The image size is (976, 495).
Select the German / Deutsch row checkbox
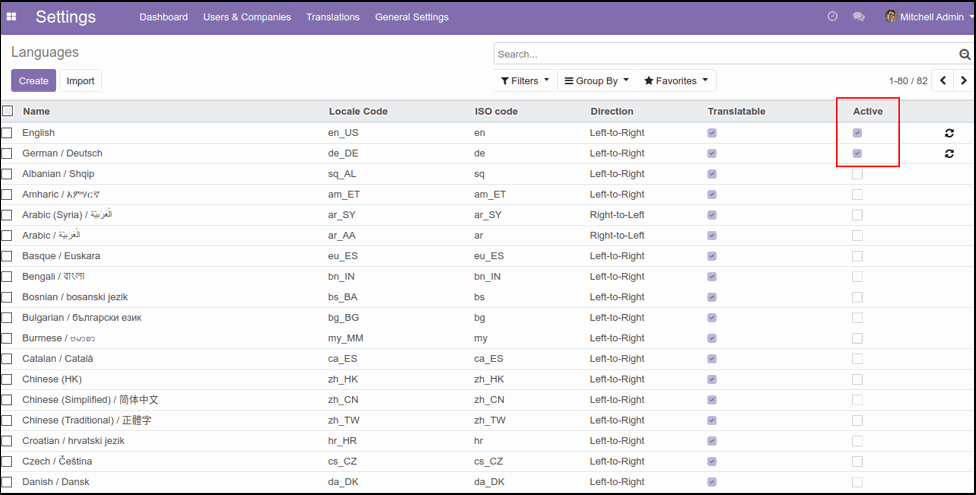pyautogui.click(x=7, y=153)
